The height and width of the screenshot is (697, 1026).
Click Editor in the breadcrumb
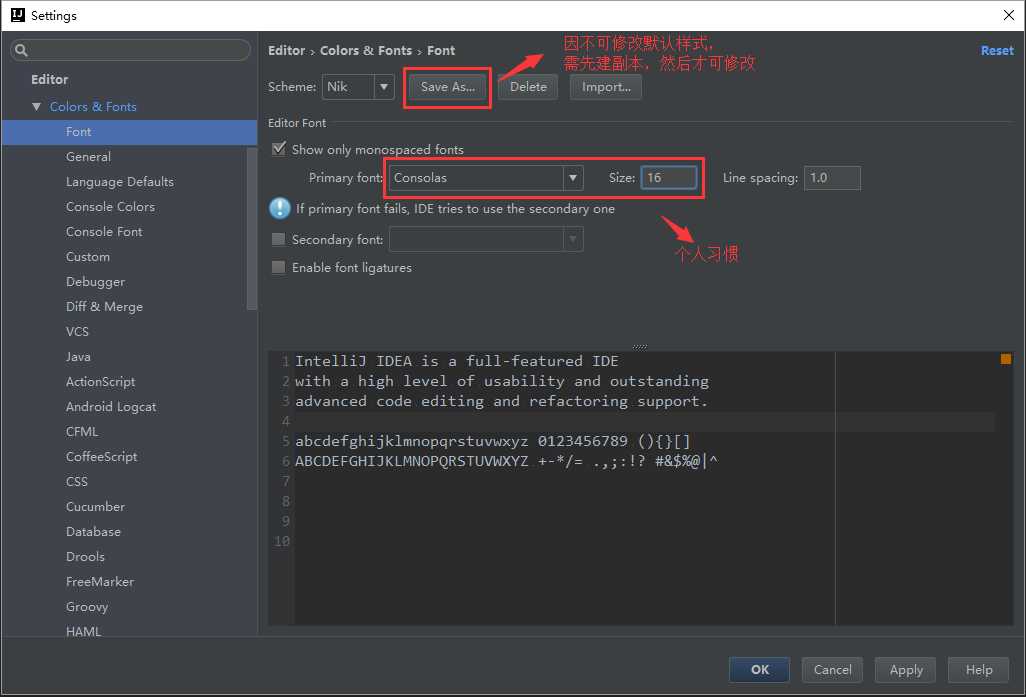coord(287,50)
